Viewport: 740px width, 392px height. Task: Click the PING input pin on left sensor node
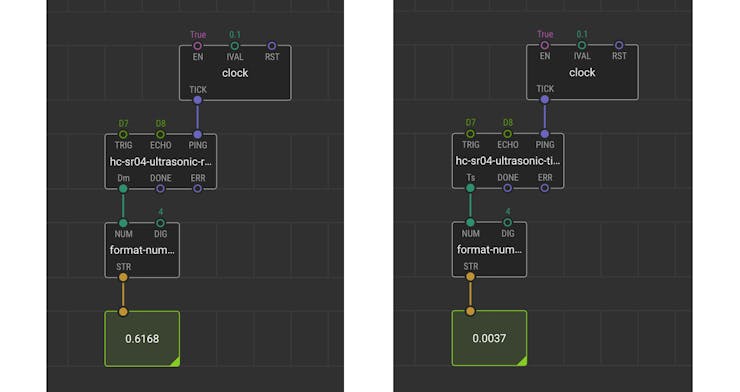[x=198, y=134]
